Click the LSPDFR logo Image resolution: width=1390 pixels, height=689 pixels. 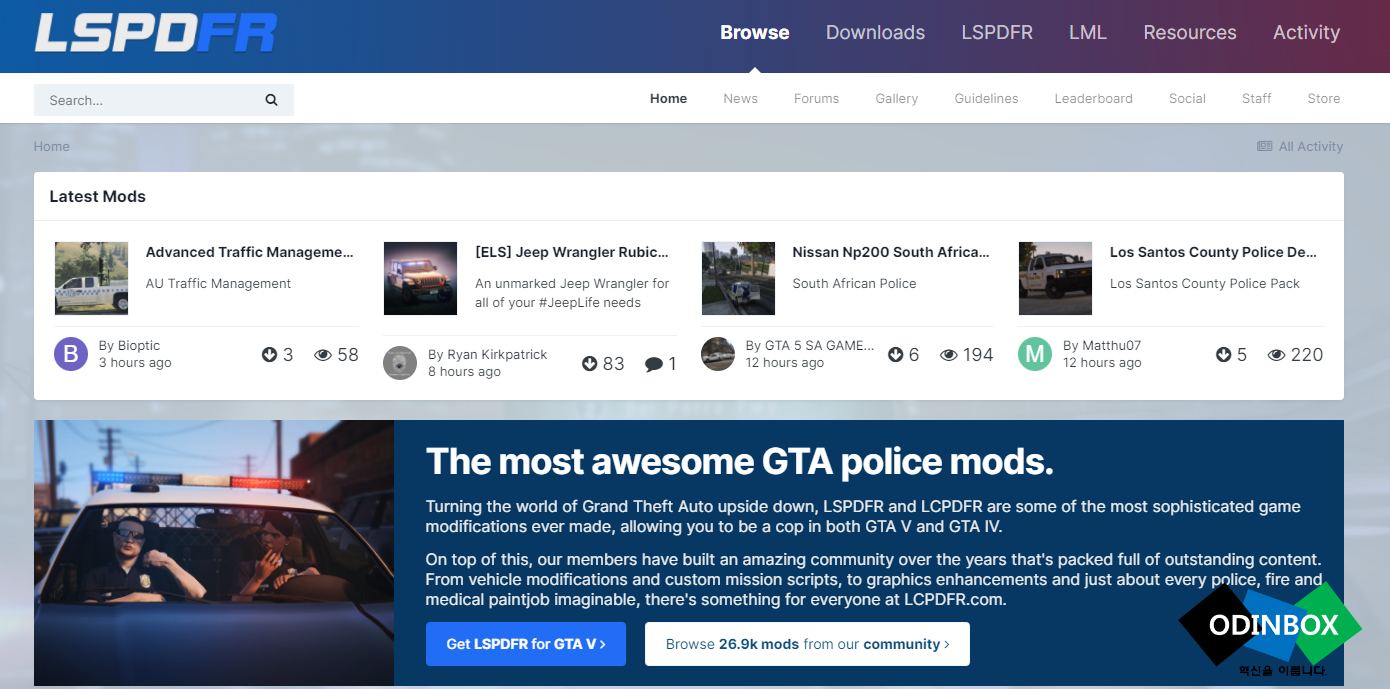tap(155, 33)
